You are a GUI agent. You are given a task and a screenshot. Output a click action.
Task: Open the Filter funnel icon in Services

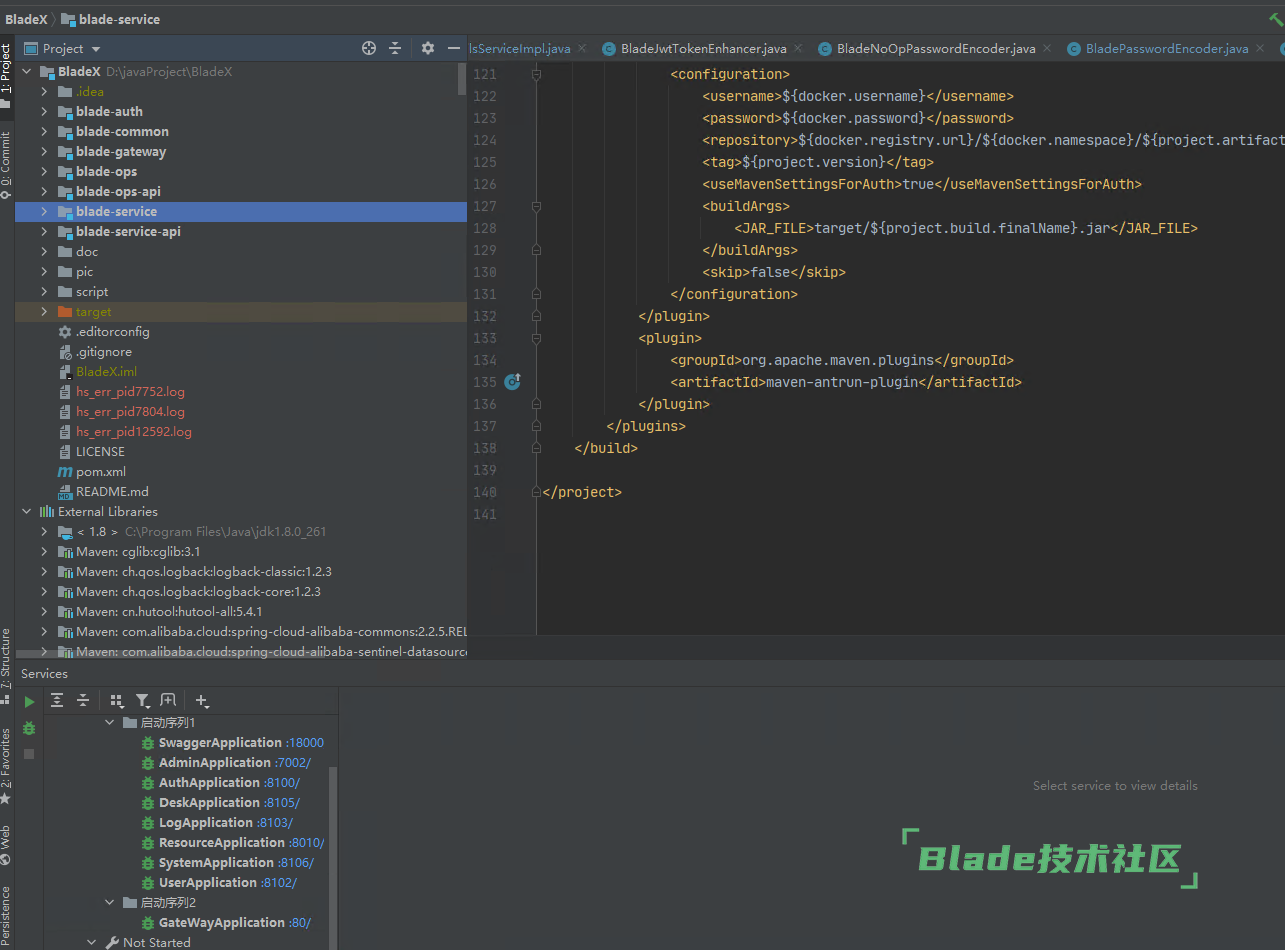pos(143,701)
